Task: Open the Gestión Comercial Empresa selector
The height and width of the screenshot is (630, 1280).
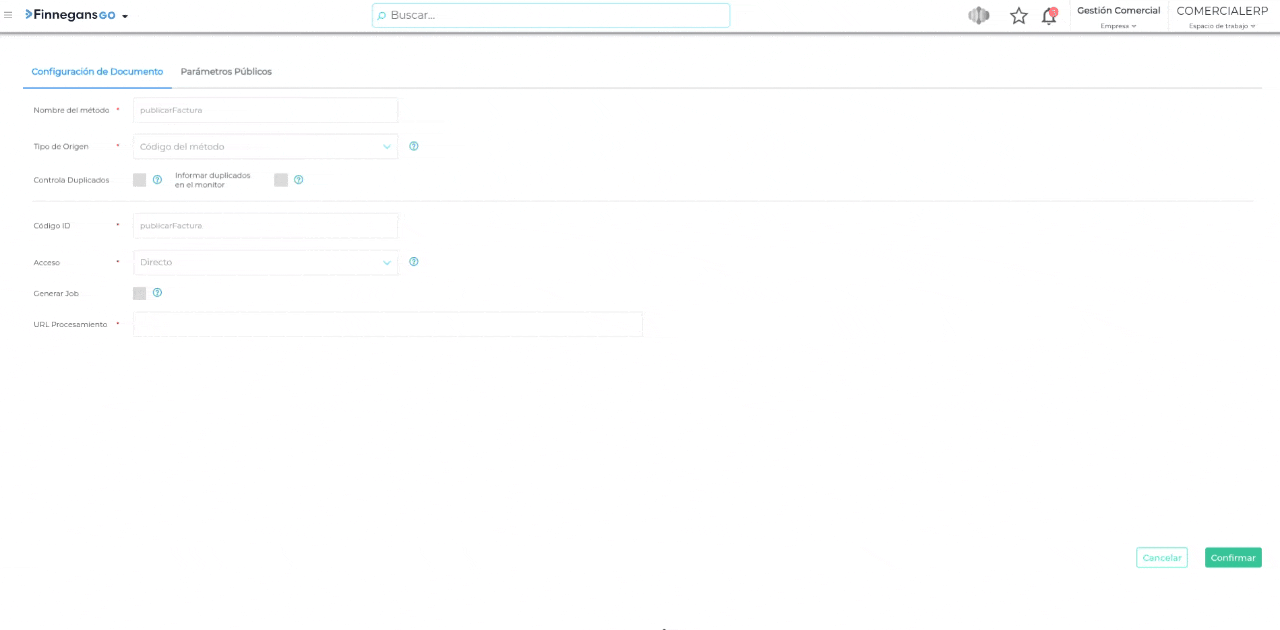Action: pos(1118,17)
